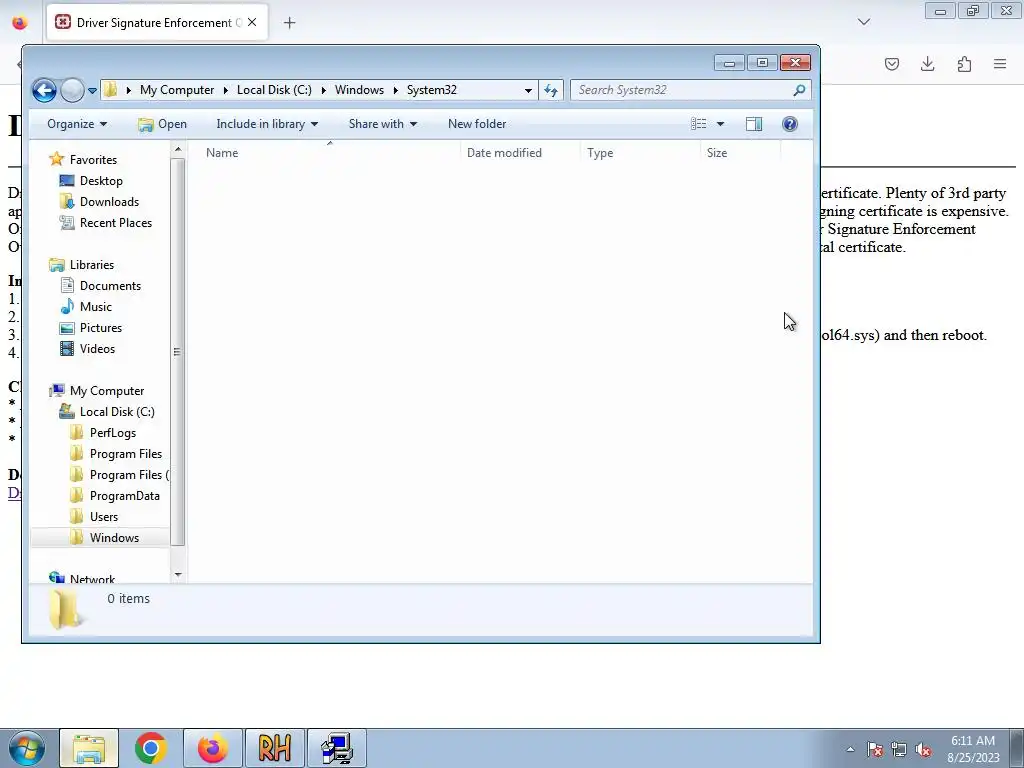Select Local Disk (C:) in address breadcrumb

274,90
